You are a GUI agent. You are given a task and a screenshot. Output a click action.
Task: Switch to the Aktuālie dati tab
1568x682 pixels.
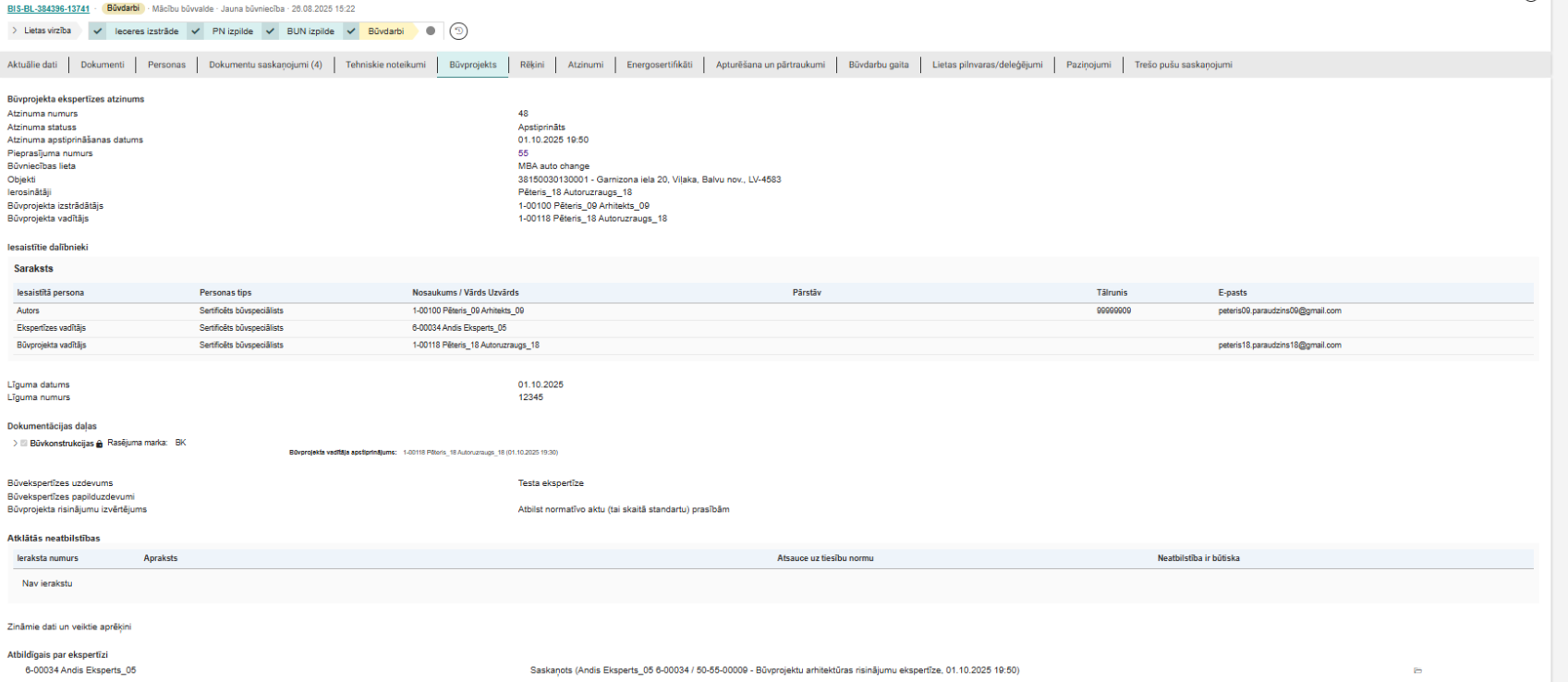[32, 65]
